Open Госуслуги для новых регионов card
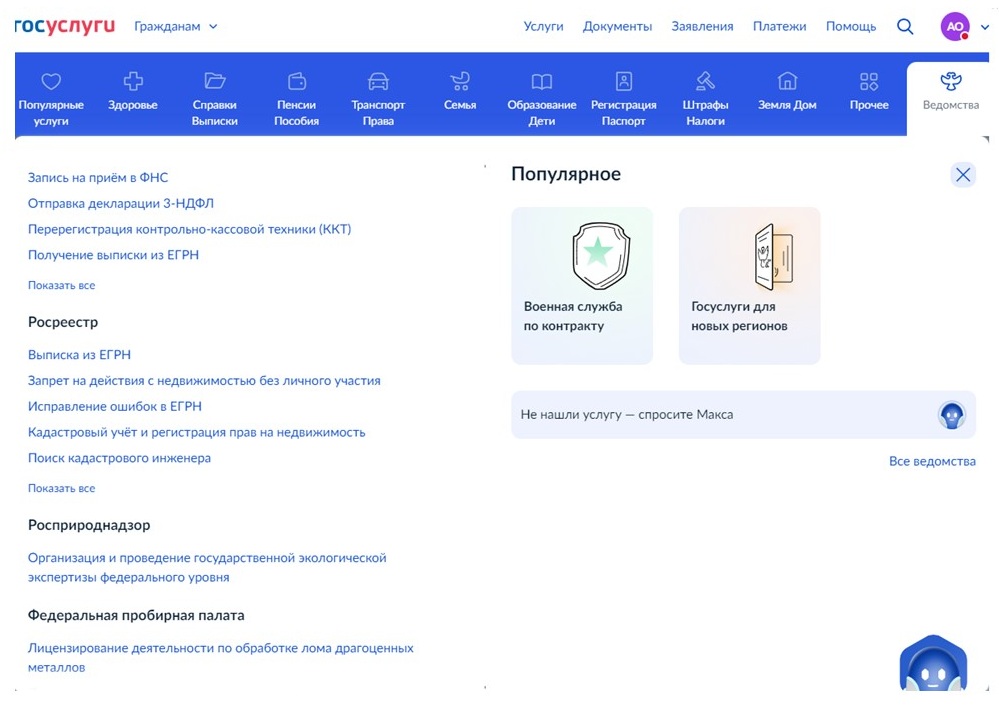Screen dimensions: 999x707 coord(749,285)
